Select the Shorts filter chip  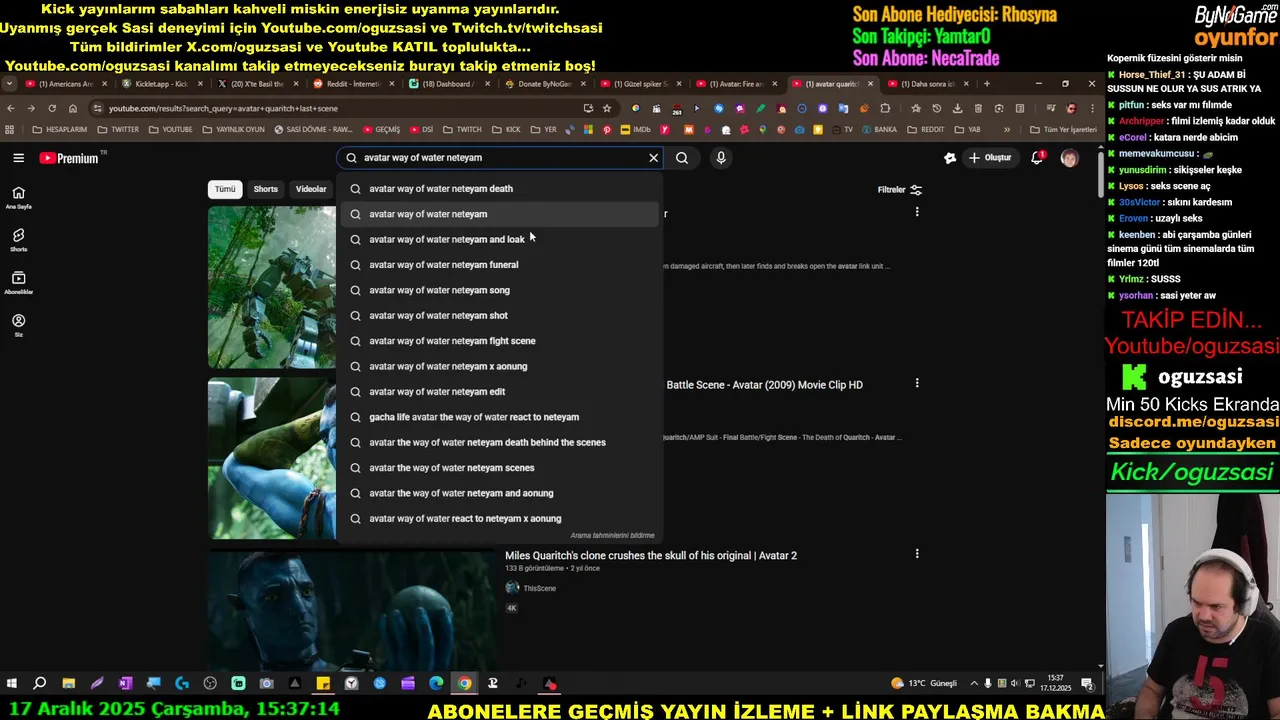pyautogui.click(x=265, y=189)
